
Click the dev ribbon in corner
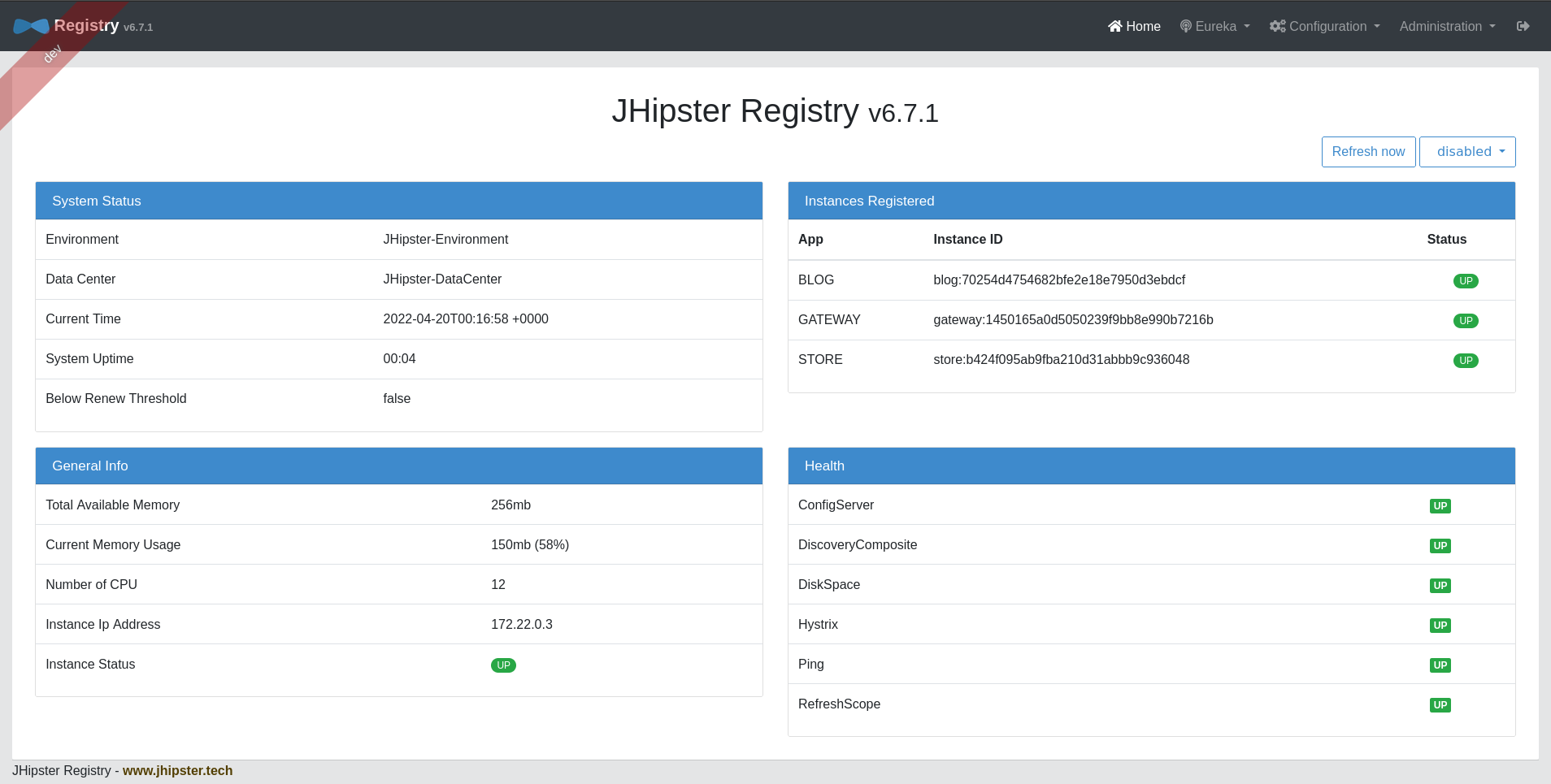(x=51, y=55)
